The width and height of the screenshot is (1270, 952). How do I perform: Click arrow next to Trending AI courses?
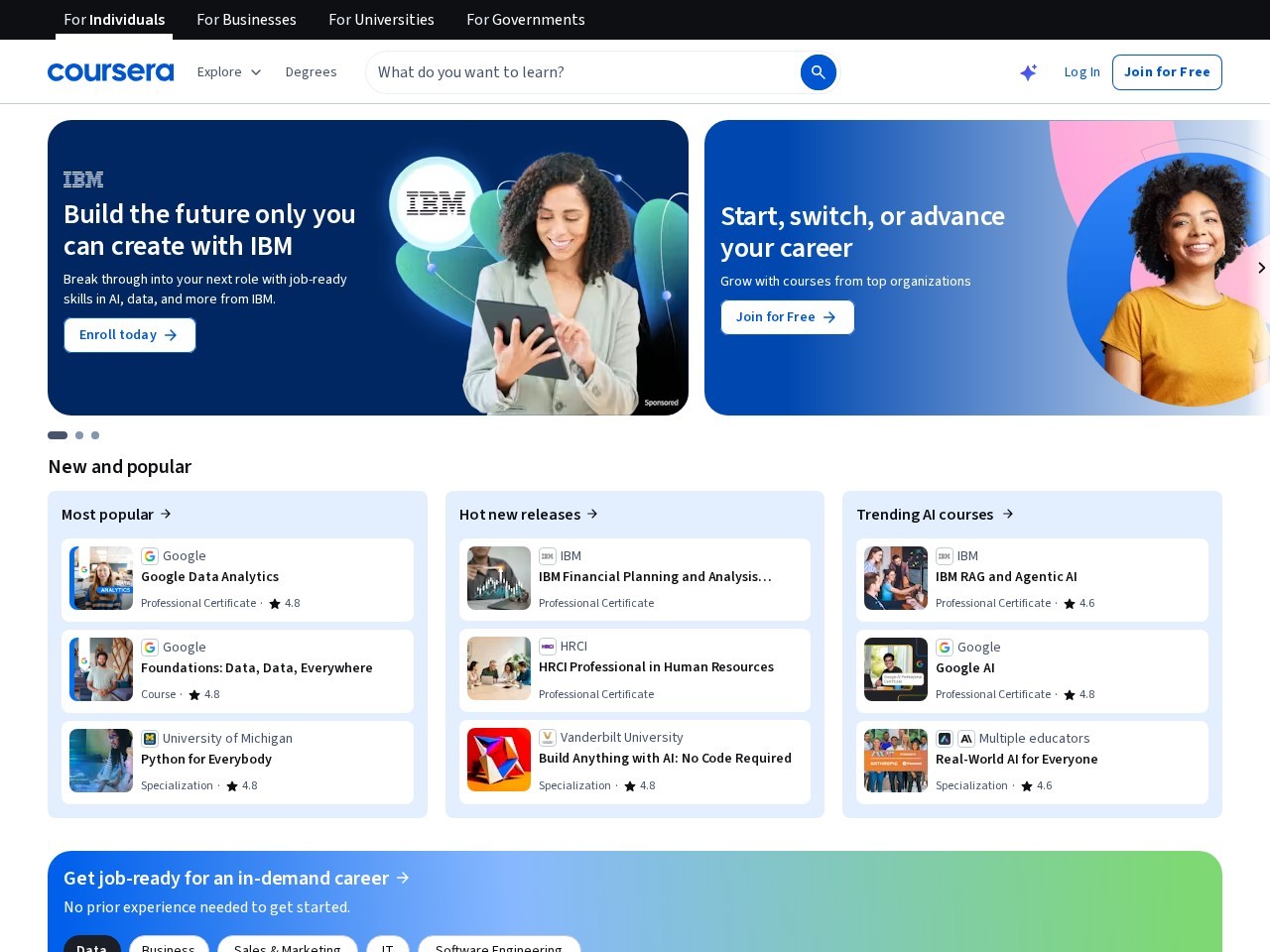pos(1008,514)
